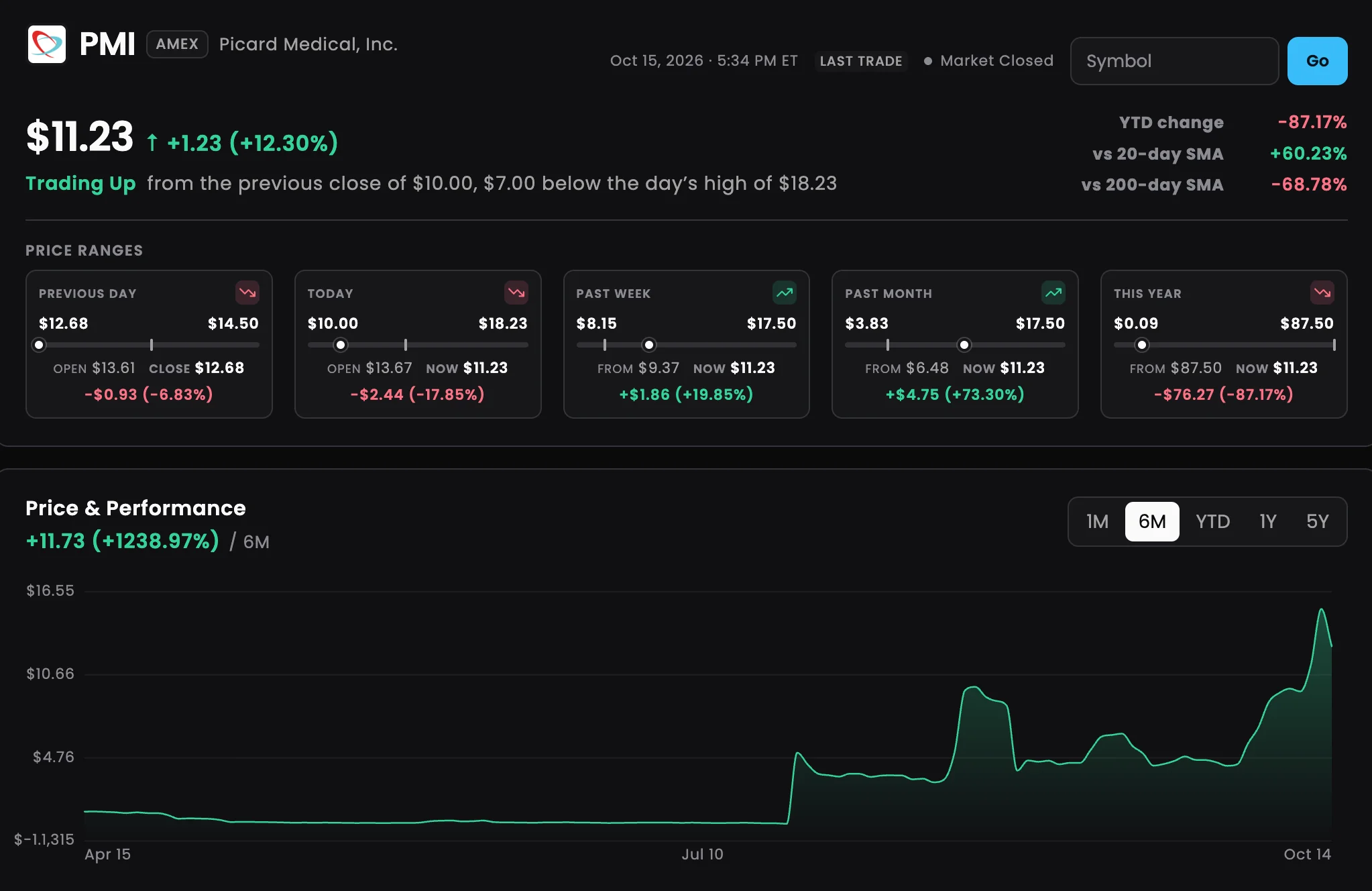Click the downtrend icon in Previous Day card
Viewport: 1372px width, 891px height.
247,293
